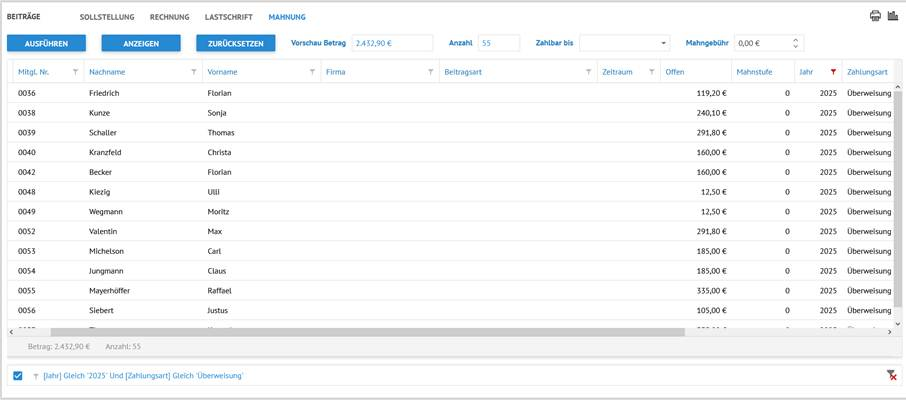Open filter for Mitgl. Nr. column
The width and height of the screenshot is (906, 400).
click(75, 72)
